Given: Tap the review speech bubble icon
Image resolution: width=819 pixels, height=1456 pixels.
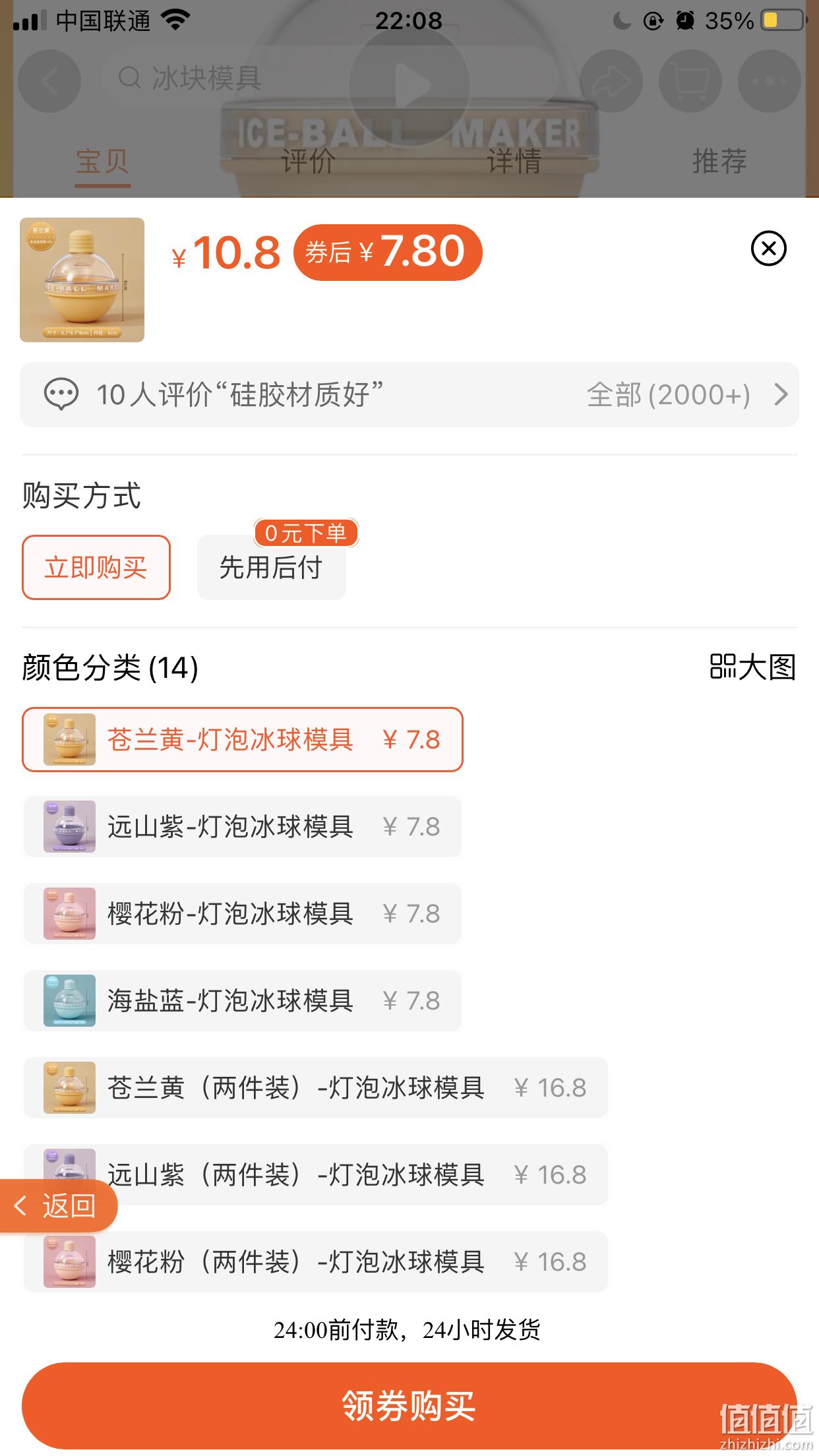Looking at the screenshot, I should coord(61,394).
